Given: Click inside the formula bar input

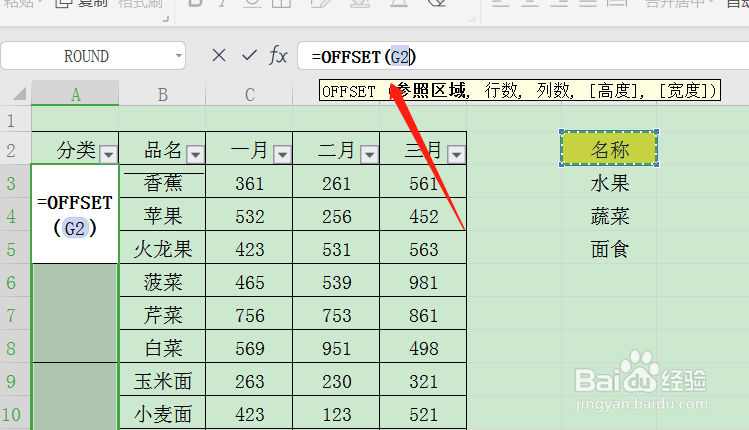Looking at the screenshot, I should pyautogui.click(x=523, y=56).
